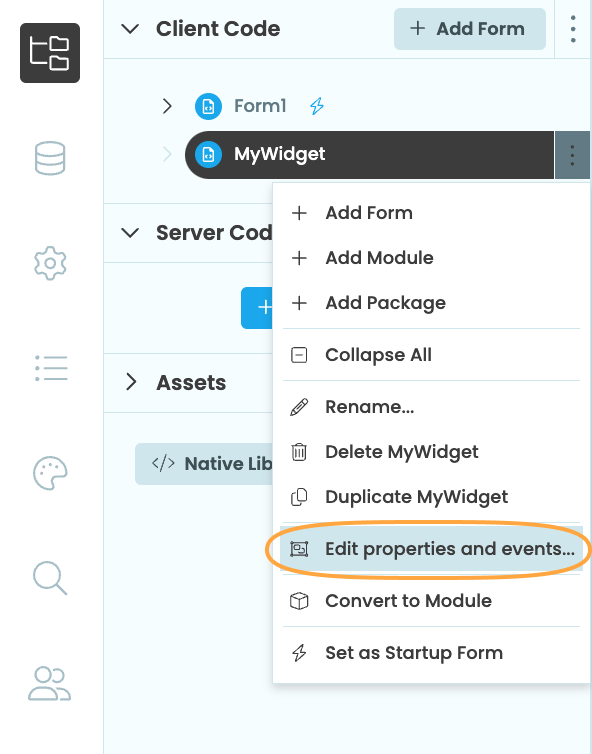Choose Add Module menu entry
The image size is (592, 754).
click(431, 258)
